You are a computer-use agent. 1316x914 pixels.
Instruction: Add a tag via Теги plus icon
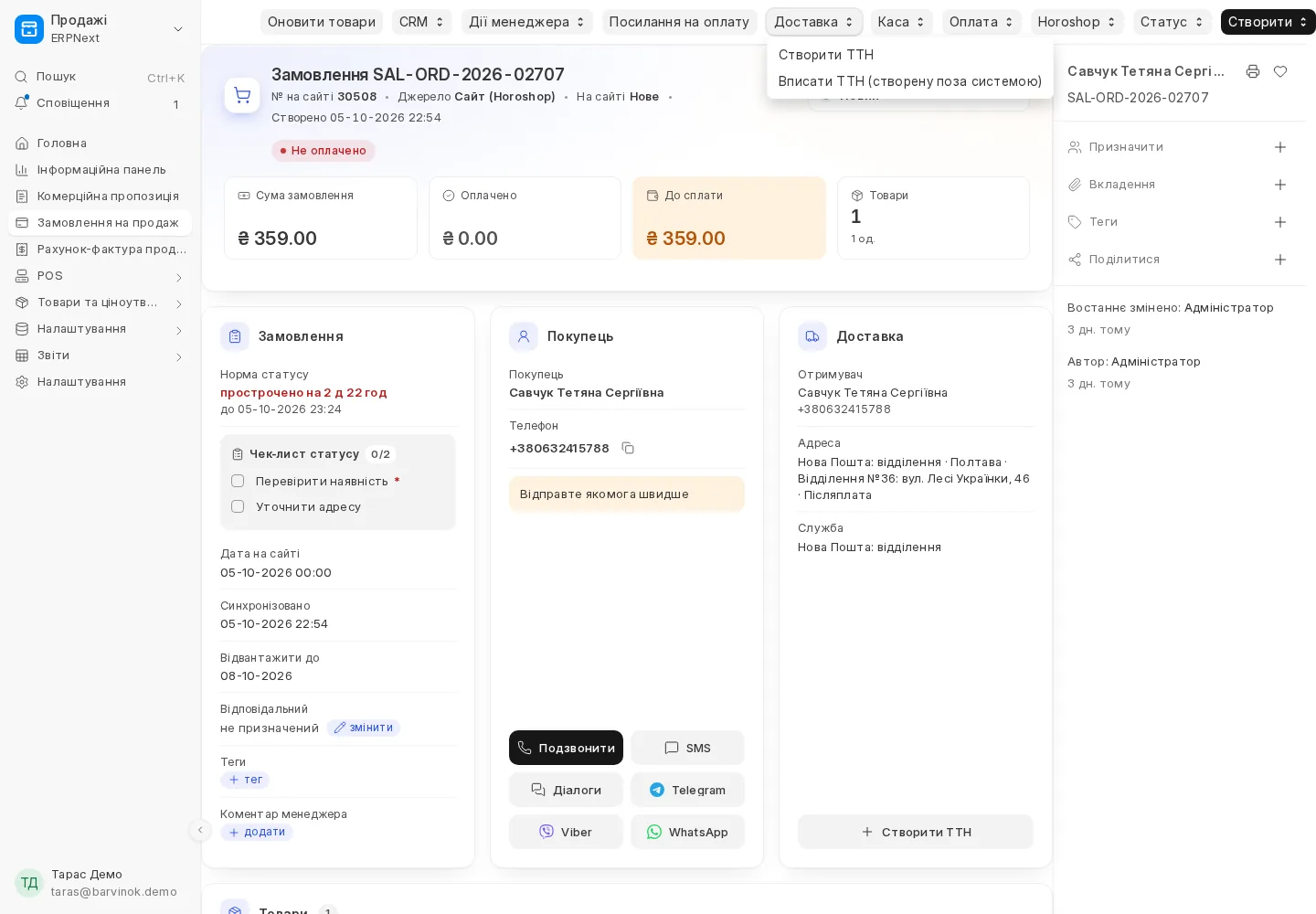[x=1280, y=222]
